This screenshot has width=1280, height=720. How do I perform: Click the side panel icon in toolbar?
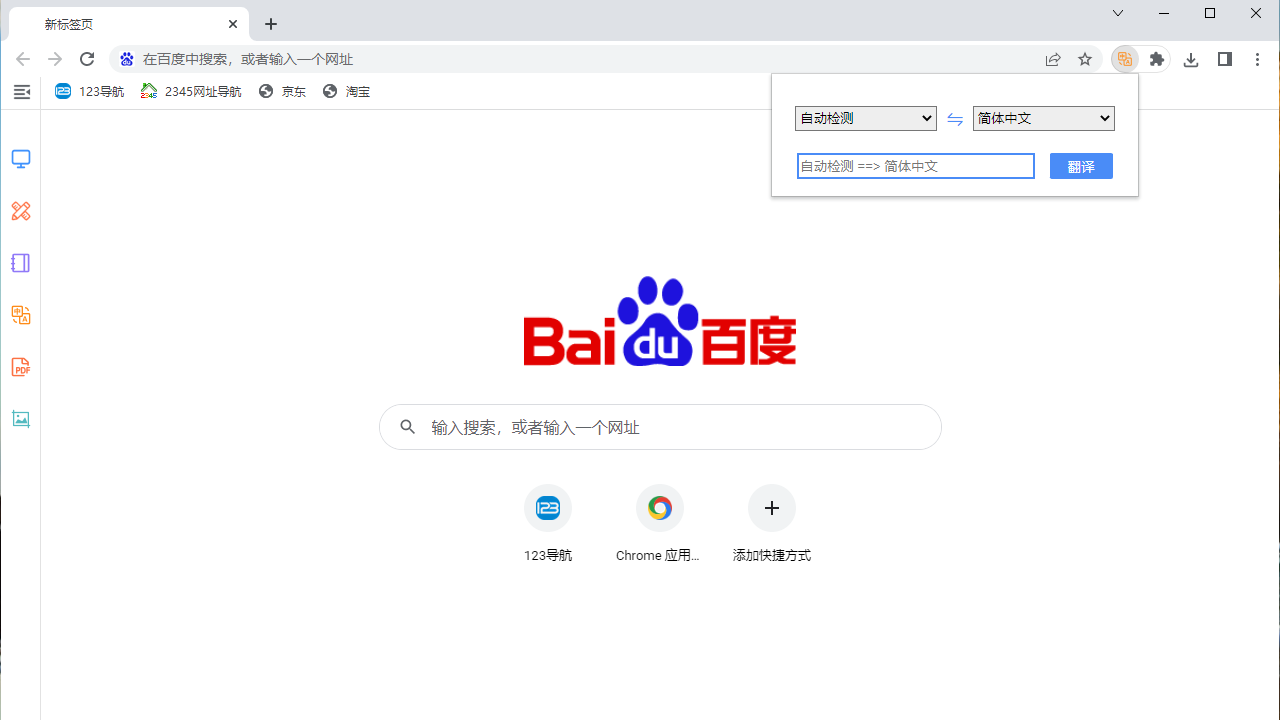pyautogui.click(x=1224, y=59)
